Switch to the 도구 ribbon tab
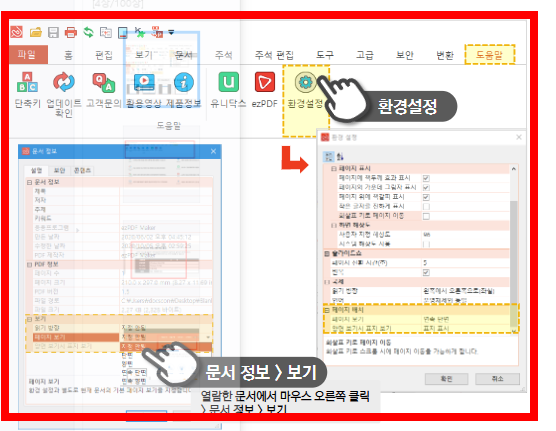The height and width of the screenshot is (431, 556). (325, 55)
